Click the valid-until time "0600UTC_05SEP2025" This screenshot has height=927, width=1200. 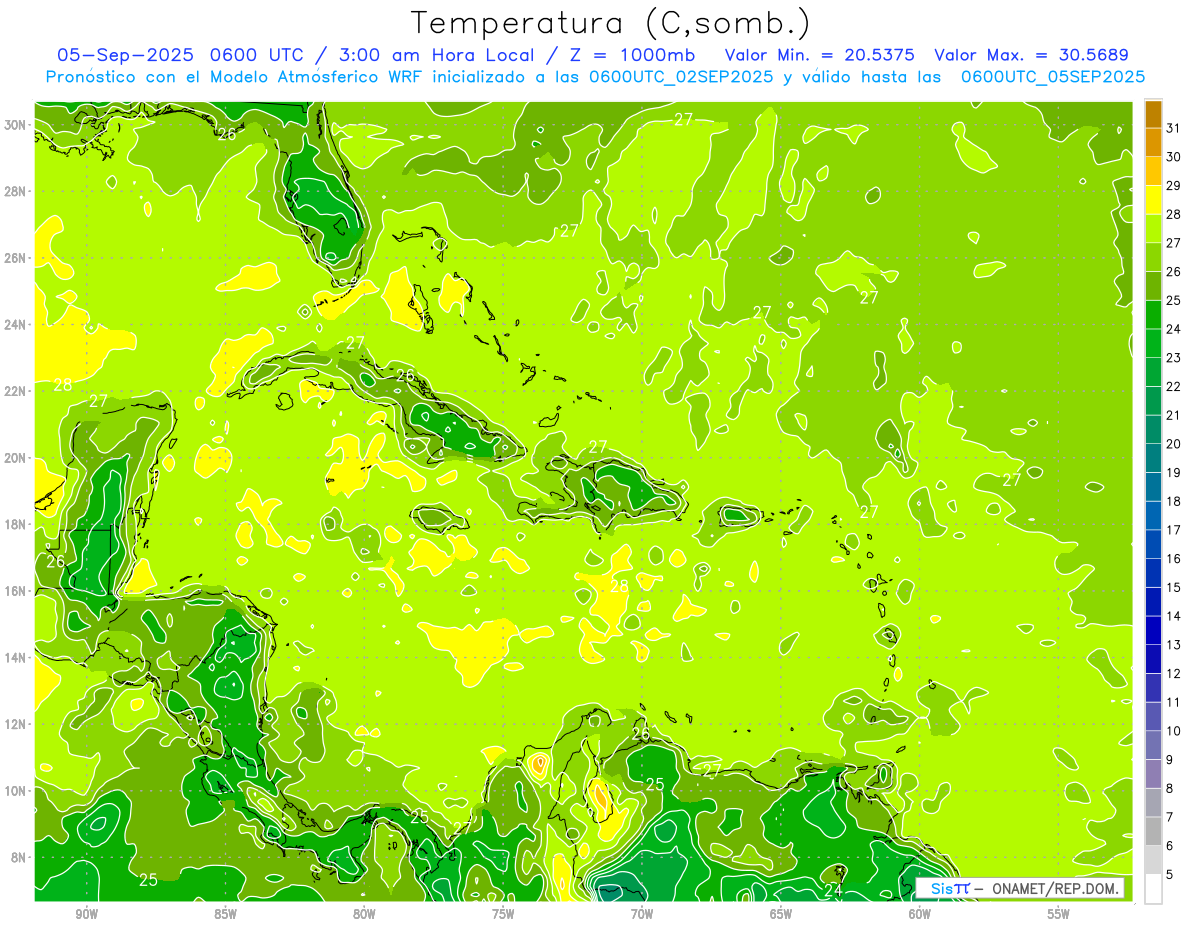(x=1053, y=77)
